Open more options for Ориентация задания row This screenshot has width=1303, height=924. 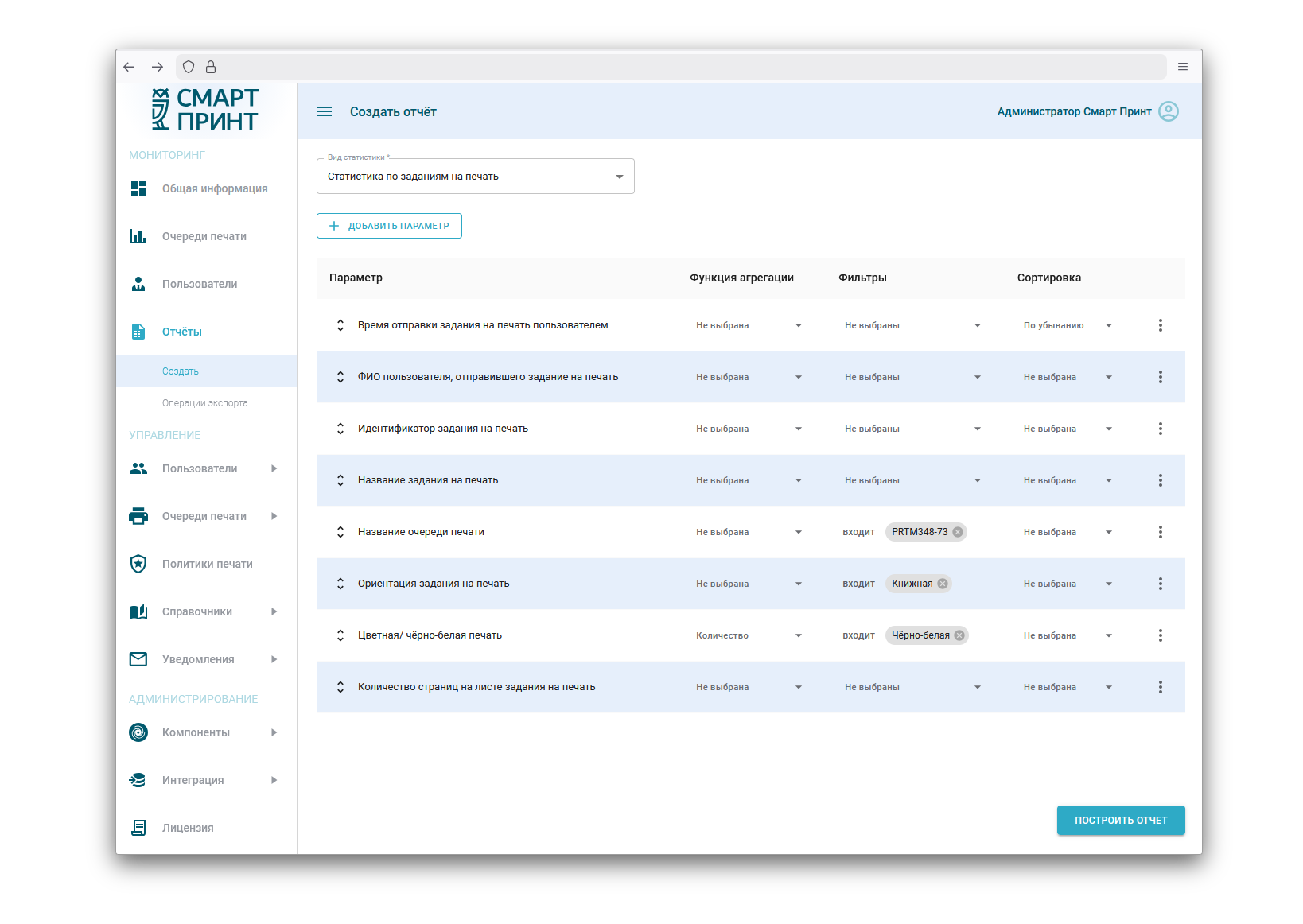tap(1161, 584)
